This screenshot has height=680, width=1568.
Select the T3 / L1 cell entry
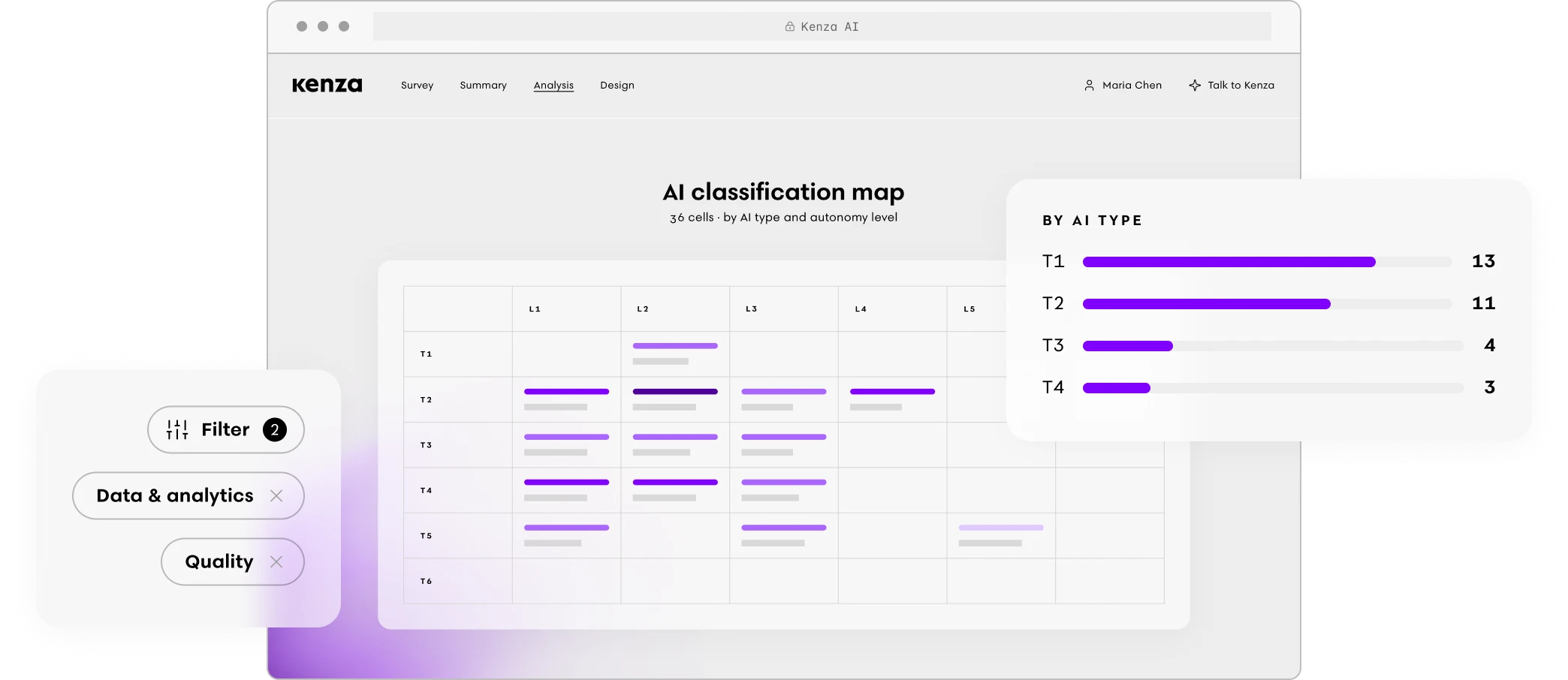coord(566,444)
